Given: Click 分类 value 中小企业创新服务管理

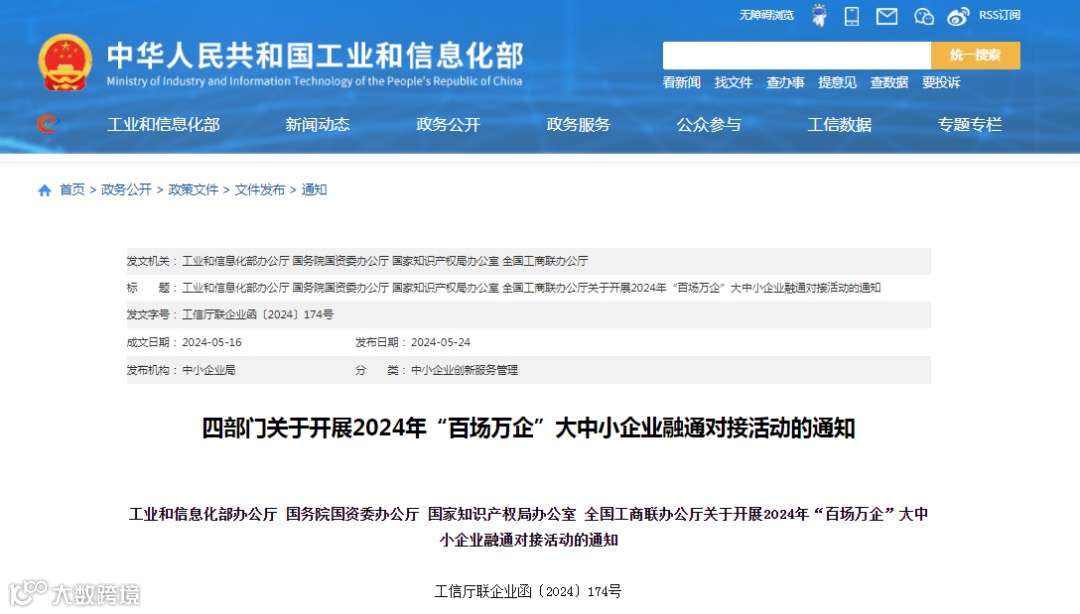Looking at the screenshot, I should point(464,371).
